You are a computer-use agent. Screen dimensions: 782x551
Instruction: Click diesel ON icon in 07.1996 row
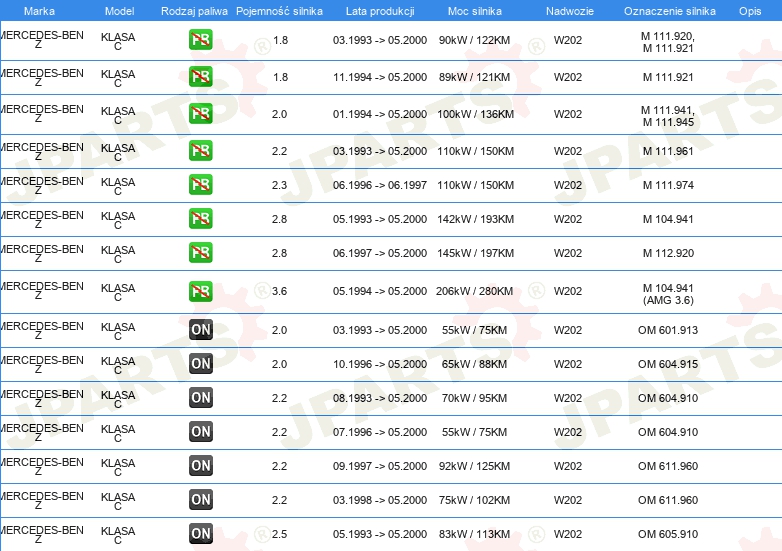tap(200, 431)
